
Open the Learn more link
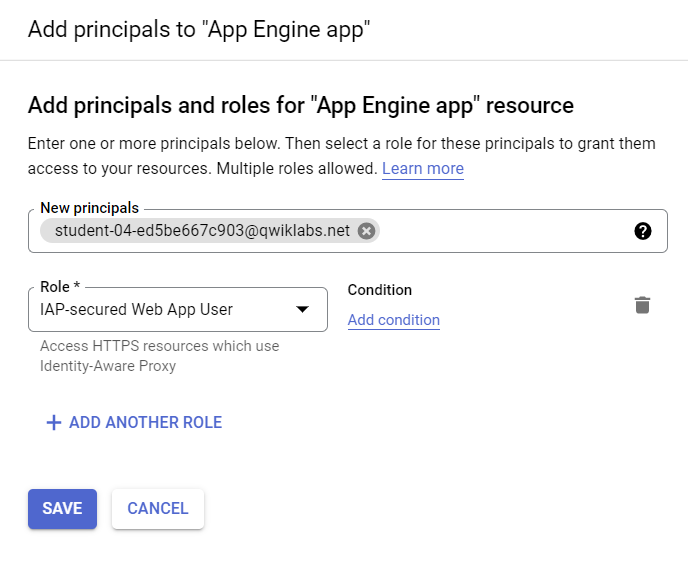pyautogui.click(x=423, y=168)
